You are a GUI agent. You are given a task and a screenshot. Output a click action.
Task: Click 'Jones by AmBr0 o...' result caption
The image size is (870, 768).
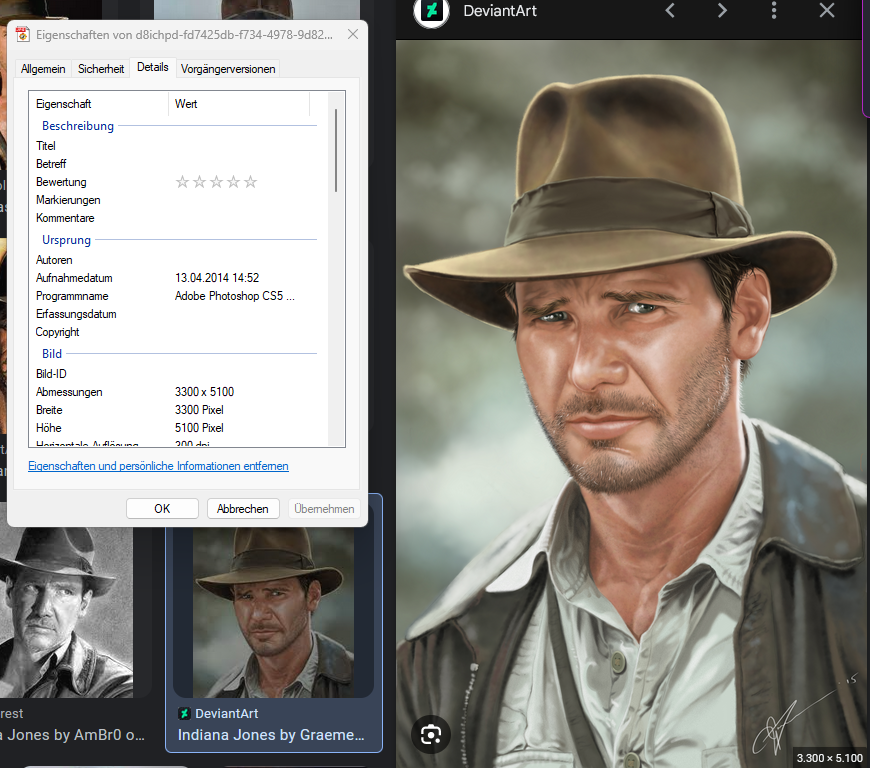tap(72, 735)
